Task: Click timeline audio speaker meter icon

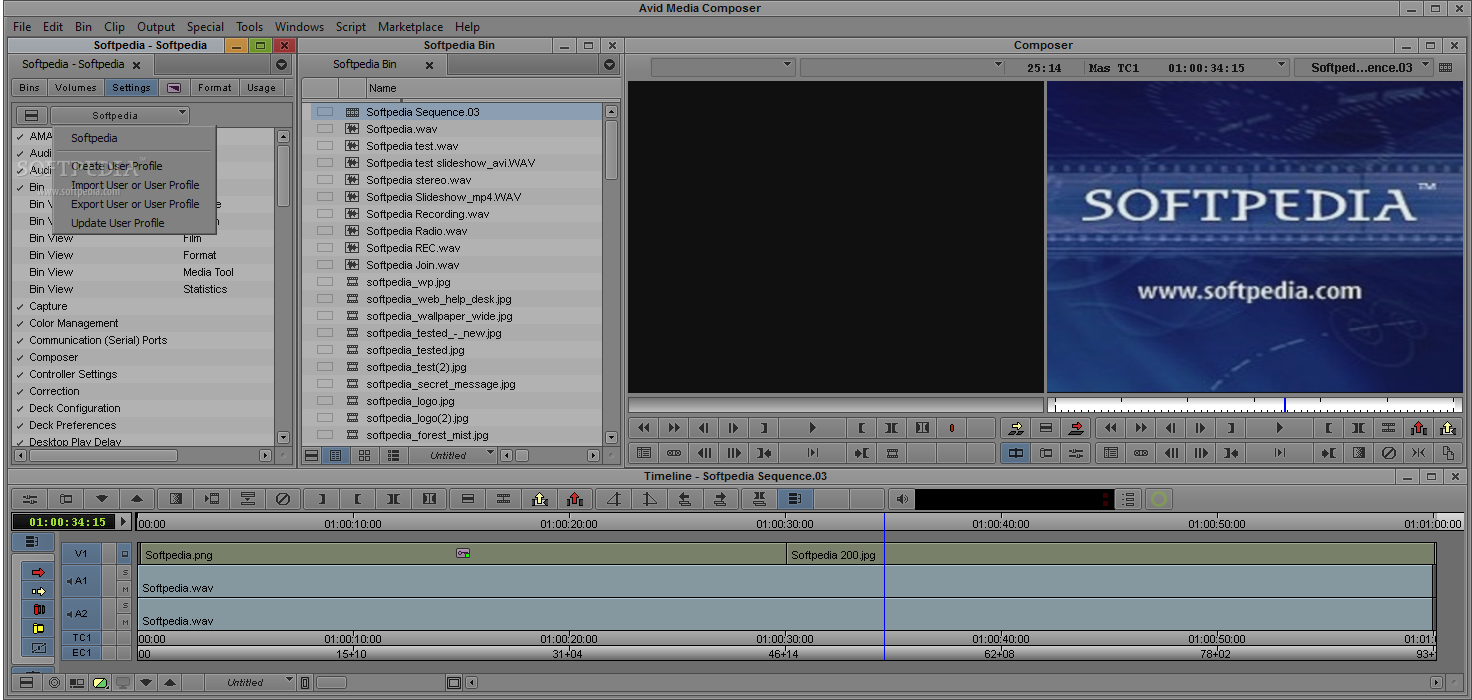Action: [902, 498]
